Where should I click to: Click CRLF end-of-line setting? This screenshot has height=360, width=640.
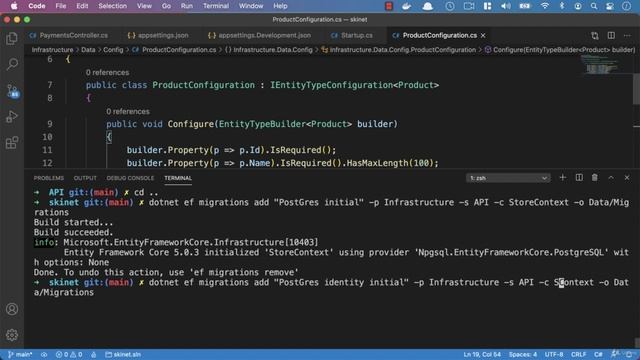pos(578,354)
